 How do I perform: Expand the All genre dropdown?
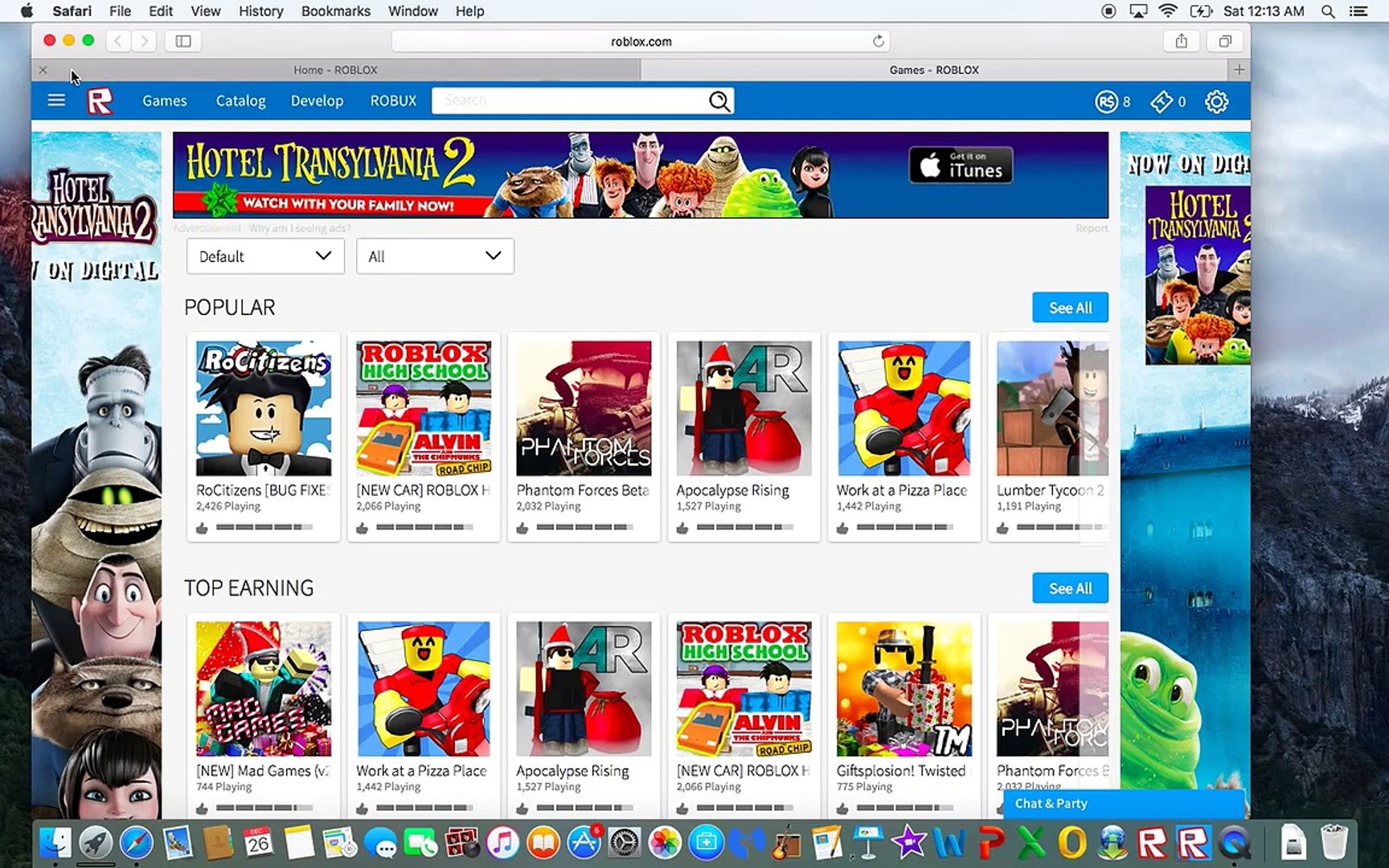(x=435, y=256)
